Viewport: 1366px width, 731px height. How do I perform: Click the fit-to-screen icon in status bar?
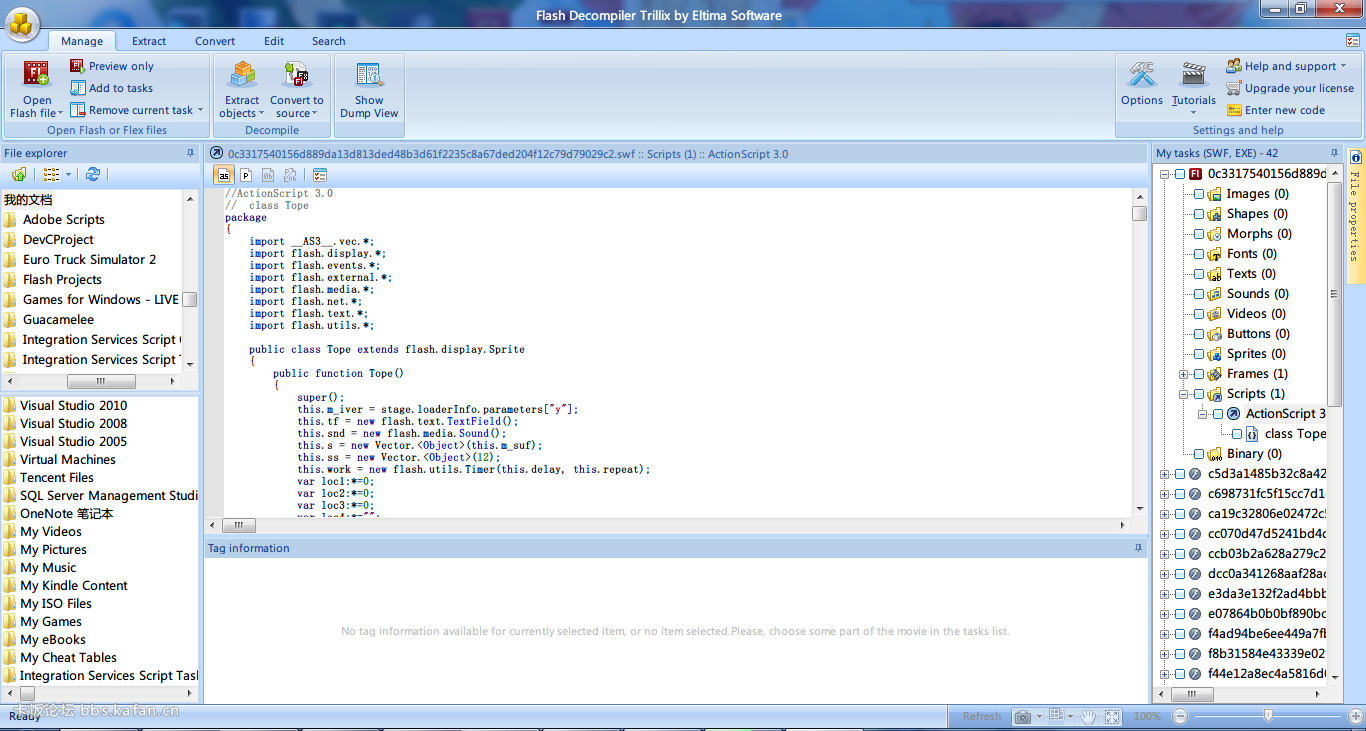1112,716
